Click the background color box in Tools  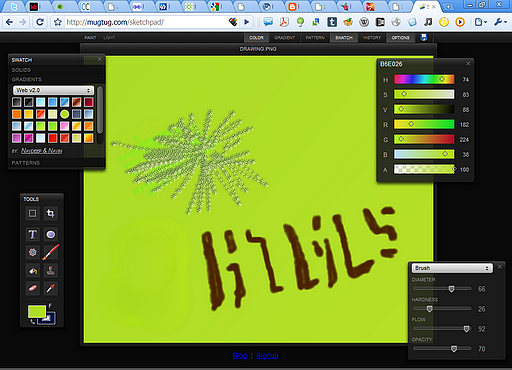click(49, 319)
